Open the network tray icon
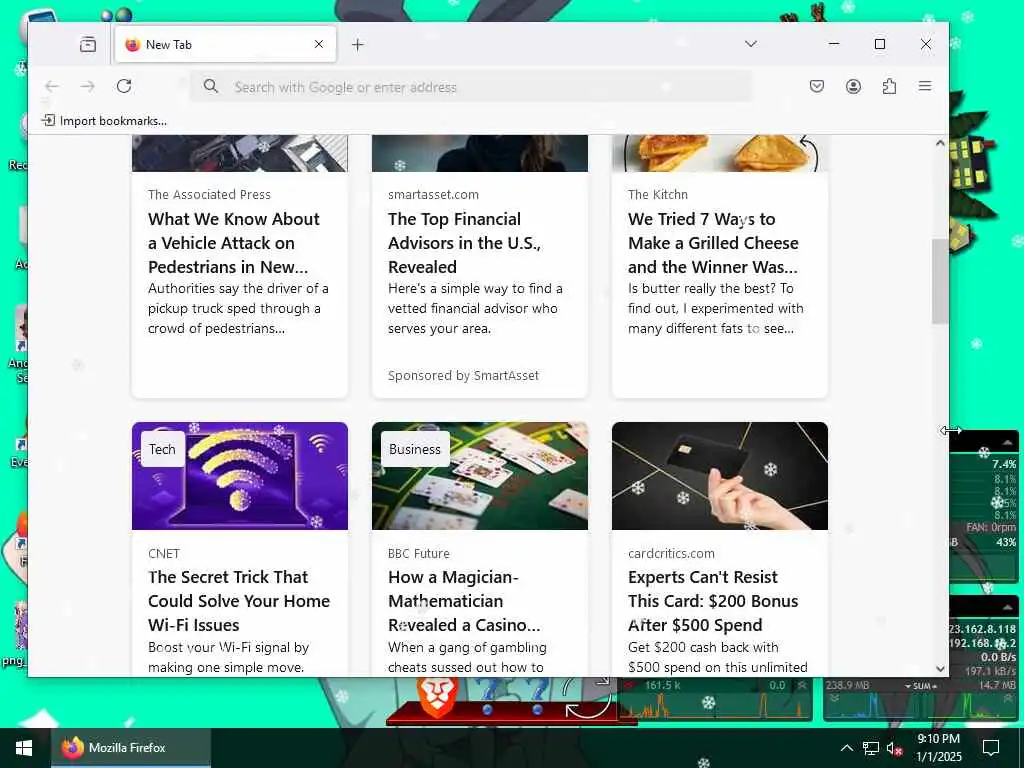The image size is (1024, 768). pyautogui.click(x=871, y=748)
